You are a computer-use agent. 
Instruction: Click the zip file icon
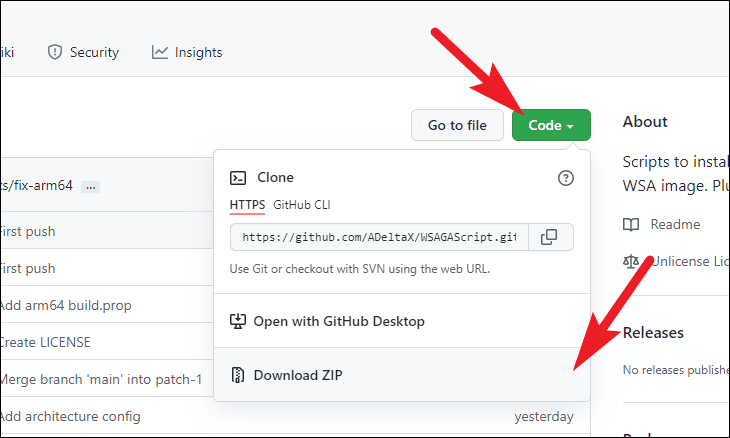point(238,375)
